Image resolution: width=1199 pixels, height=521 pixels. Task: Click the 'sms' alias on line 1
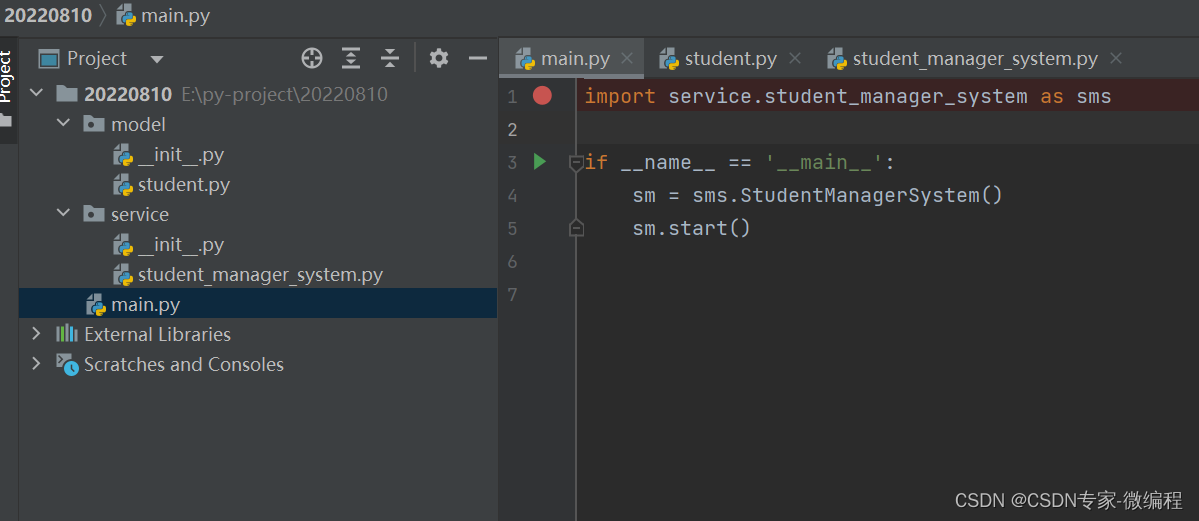(x=1093, y=96)
